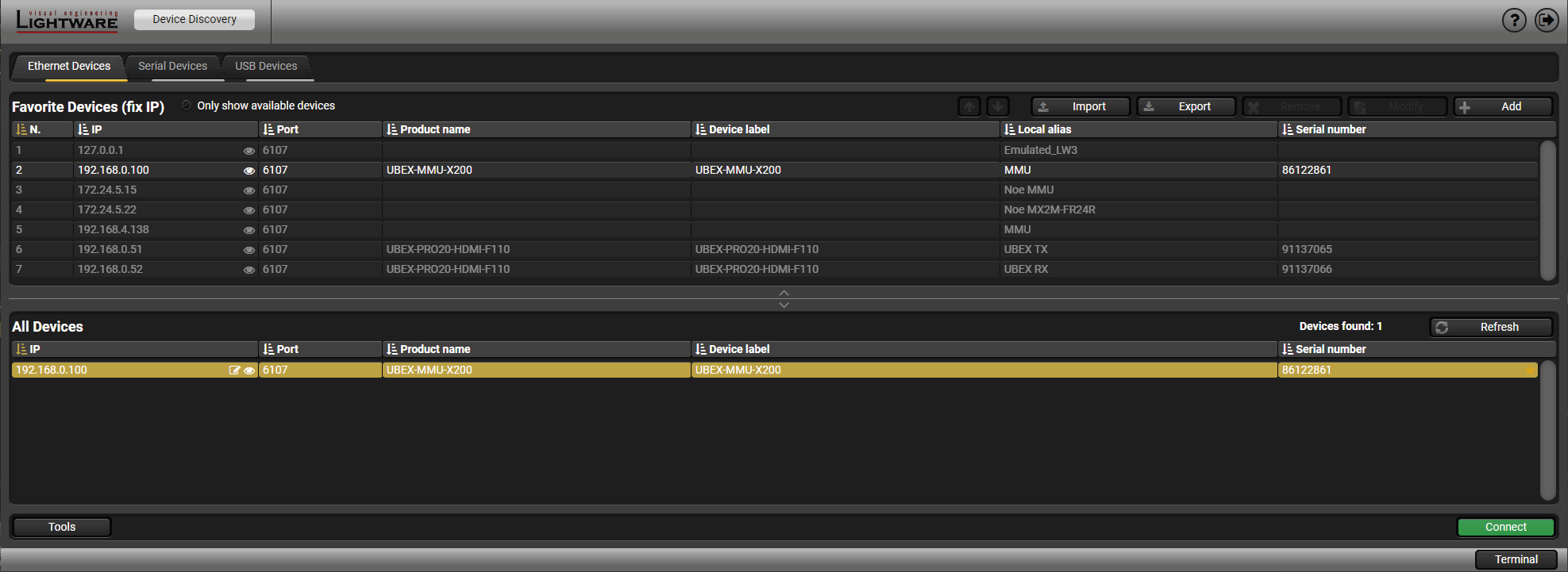Select favorite row with alias UBEX TX
The image size is (1568, 572).
click(x=775, y=250)
